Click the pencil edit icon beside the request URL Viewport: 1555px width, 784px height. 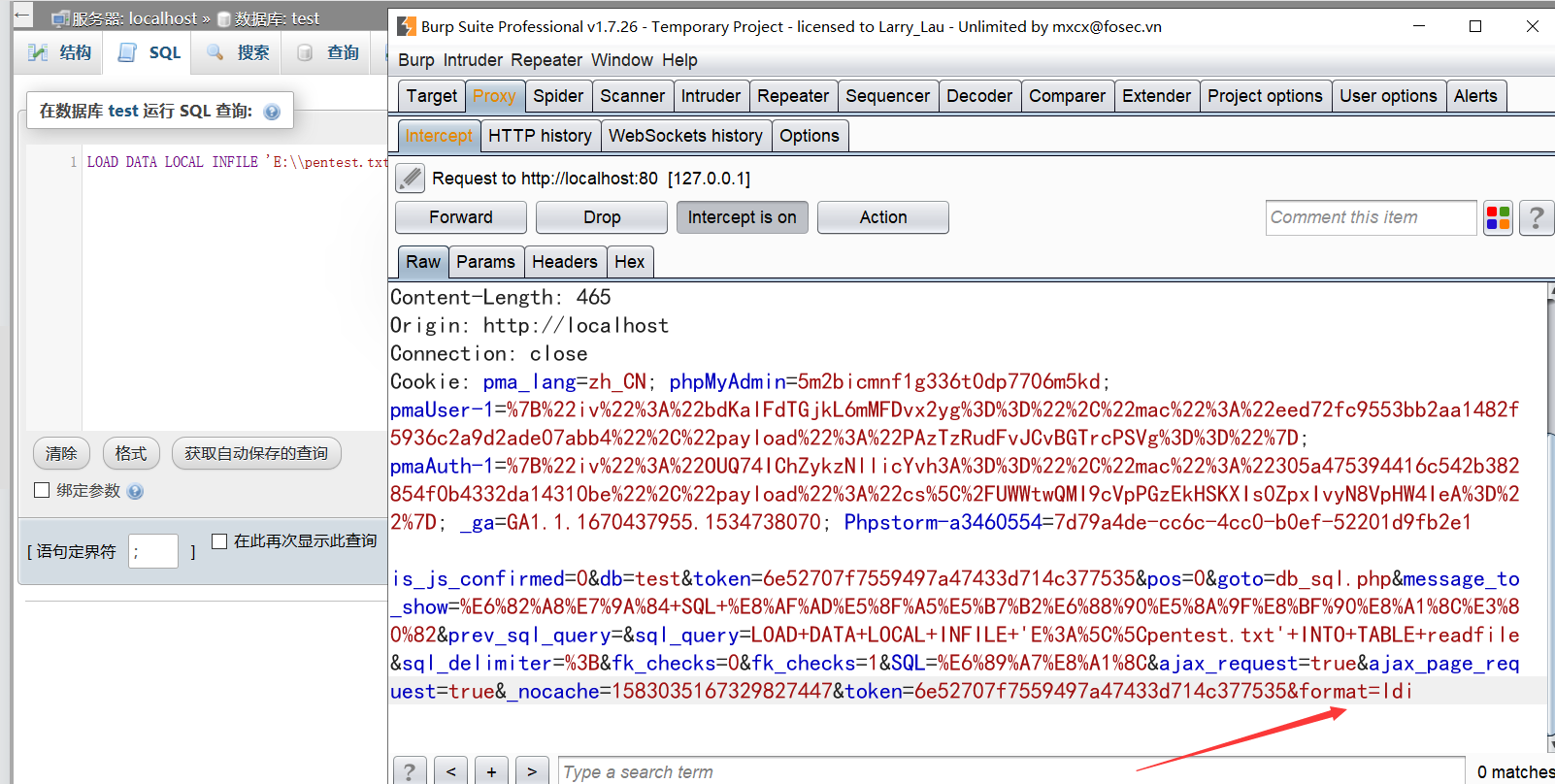point(411,179)
